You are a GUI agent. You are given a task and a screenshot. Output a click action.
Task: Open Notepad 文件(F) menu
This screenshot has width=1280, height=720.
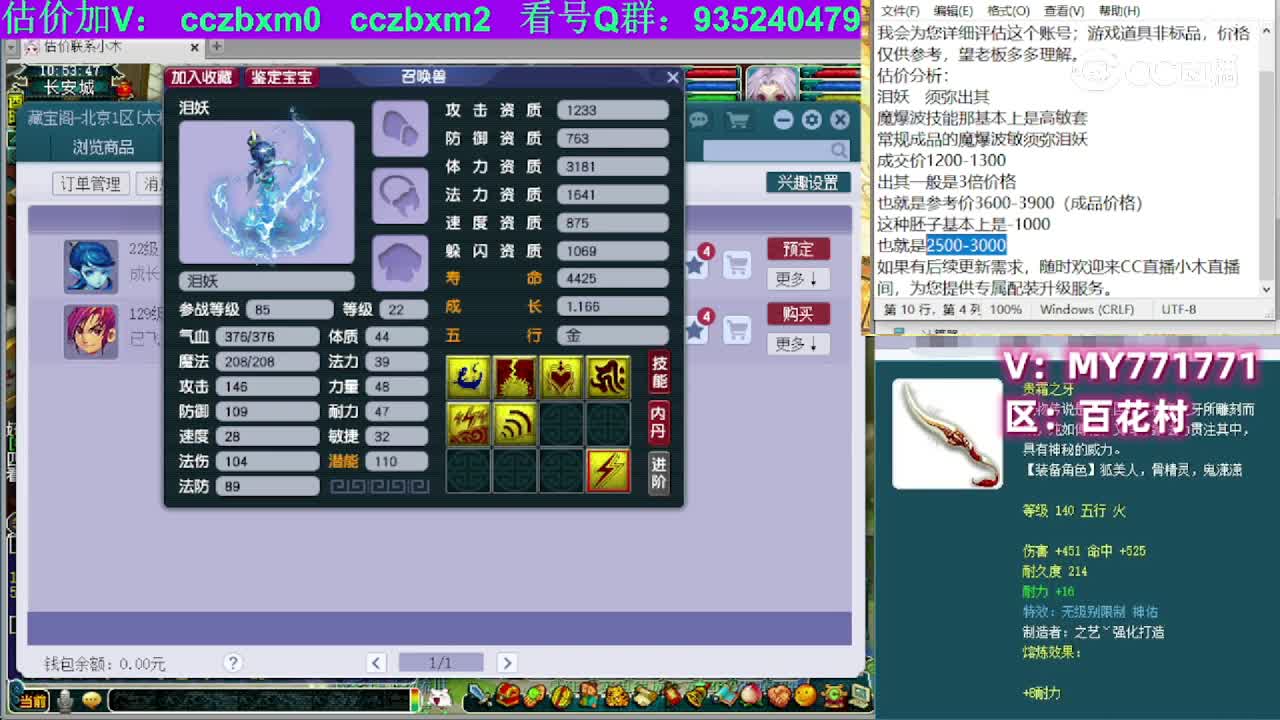click(x=900, y=10)
